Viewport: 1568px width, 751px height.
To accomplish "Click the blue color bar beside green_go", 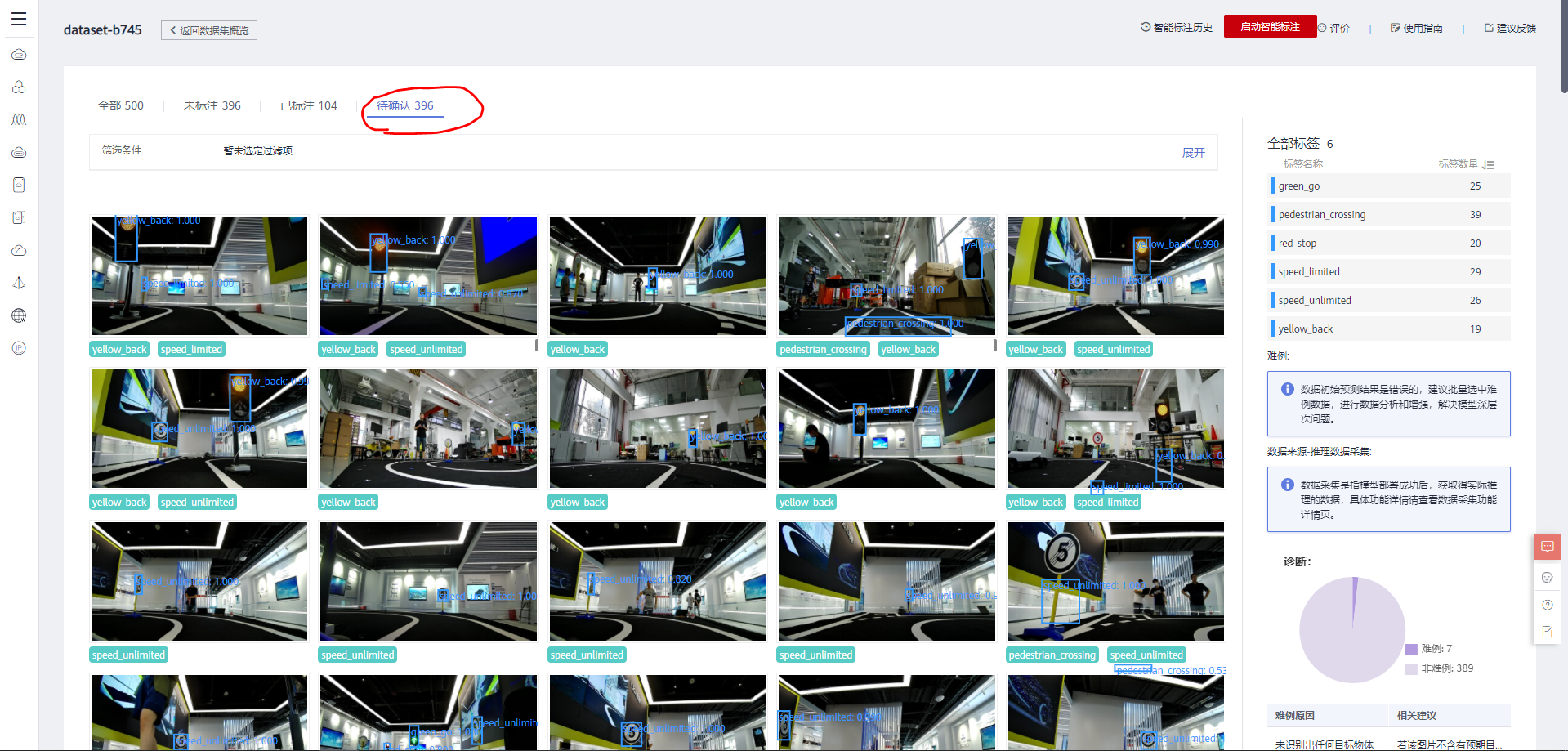I will click(x=1273, y=186).
